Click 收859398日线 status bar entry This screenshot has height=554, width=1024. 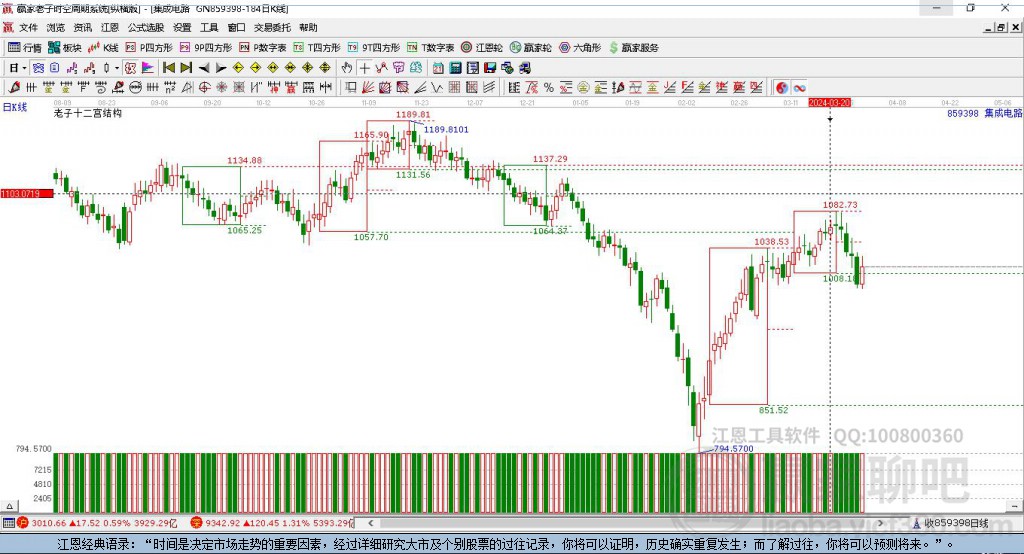(955, 523)
